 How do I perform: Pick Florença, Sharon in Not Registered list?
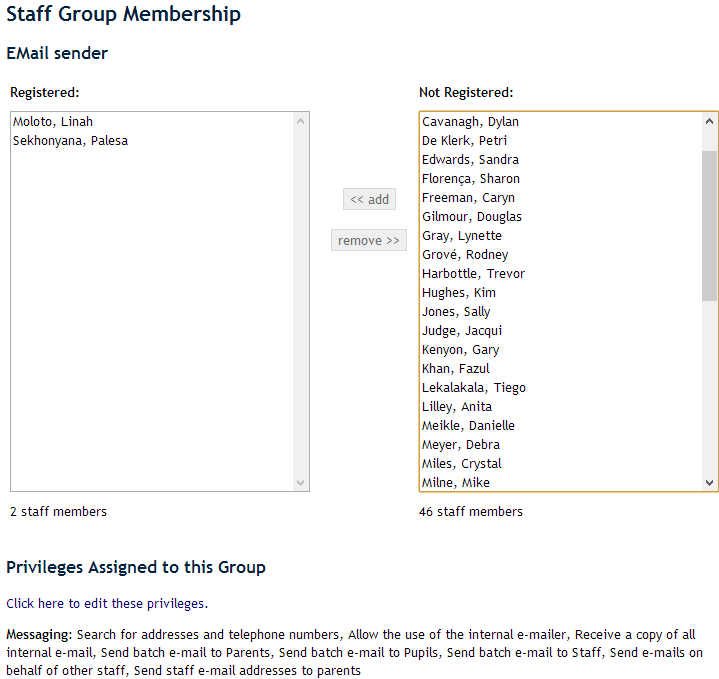click(471, 179)
